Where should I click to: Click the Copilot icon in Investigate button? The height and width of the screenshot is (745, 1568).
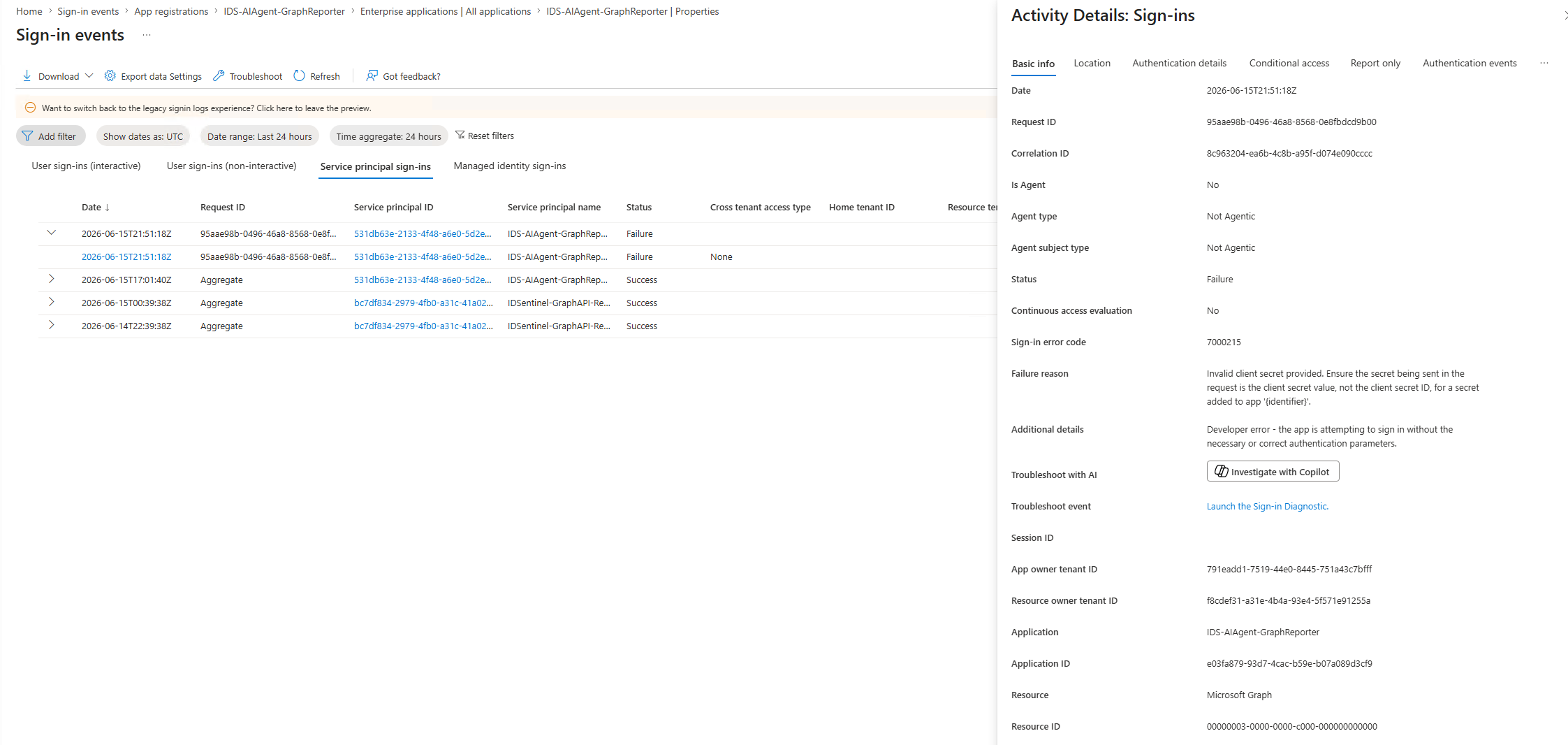pos(1221,471)
